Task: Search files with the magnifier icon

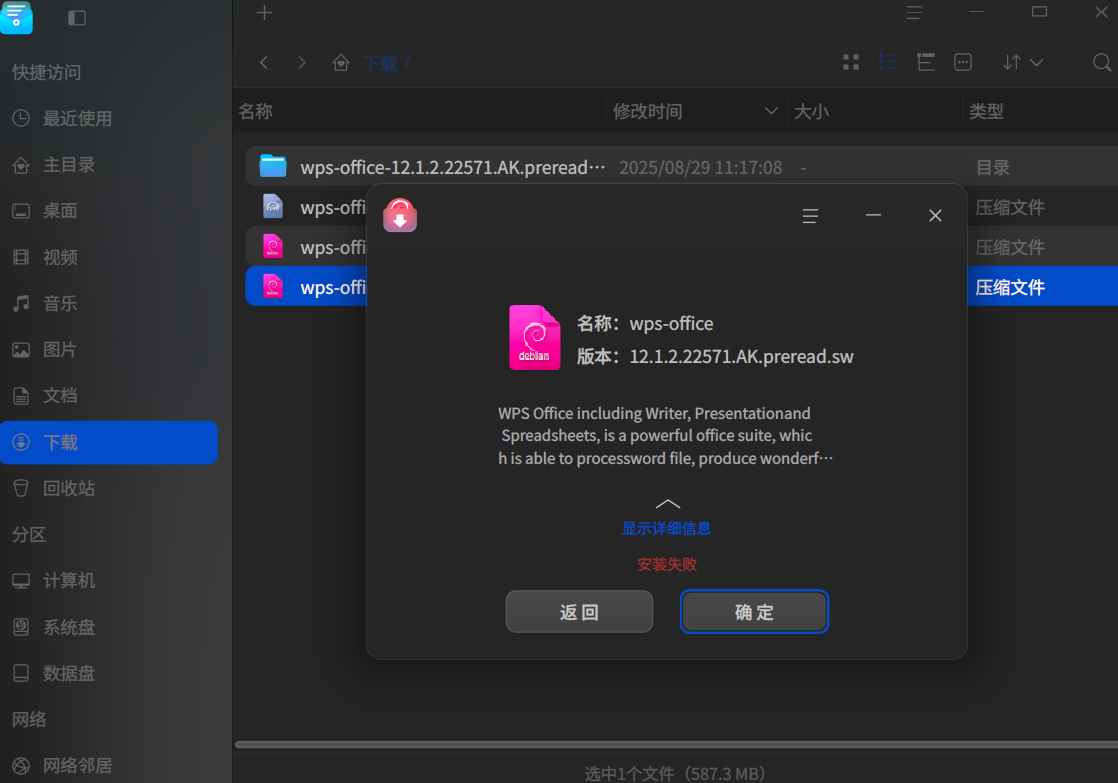Action: (1102, 63)
